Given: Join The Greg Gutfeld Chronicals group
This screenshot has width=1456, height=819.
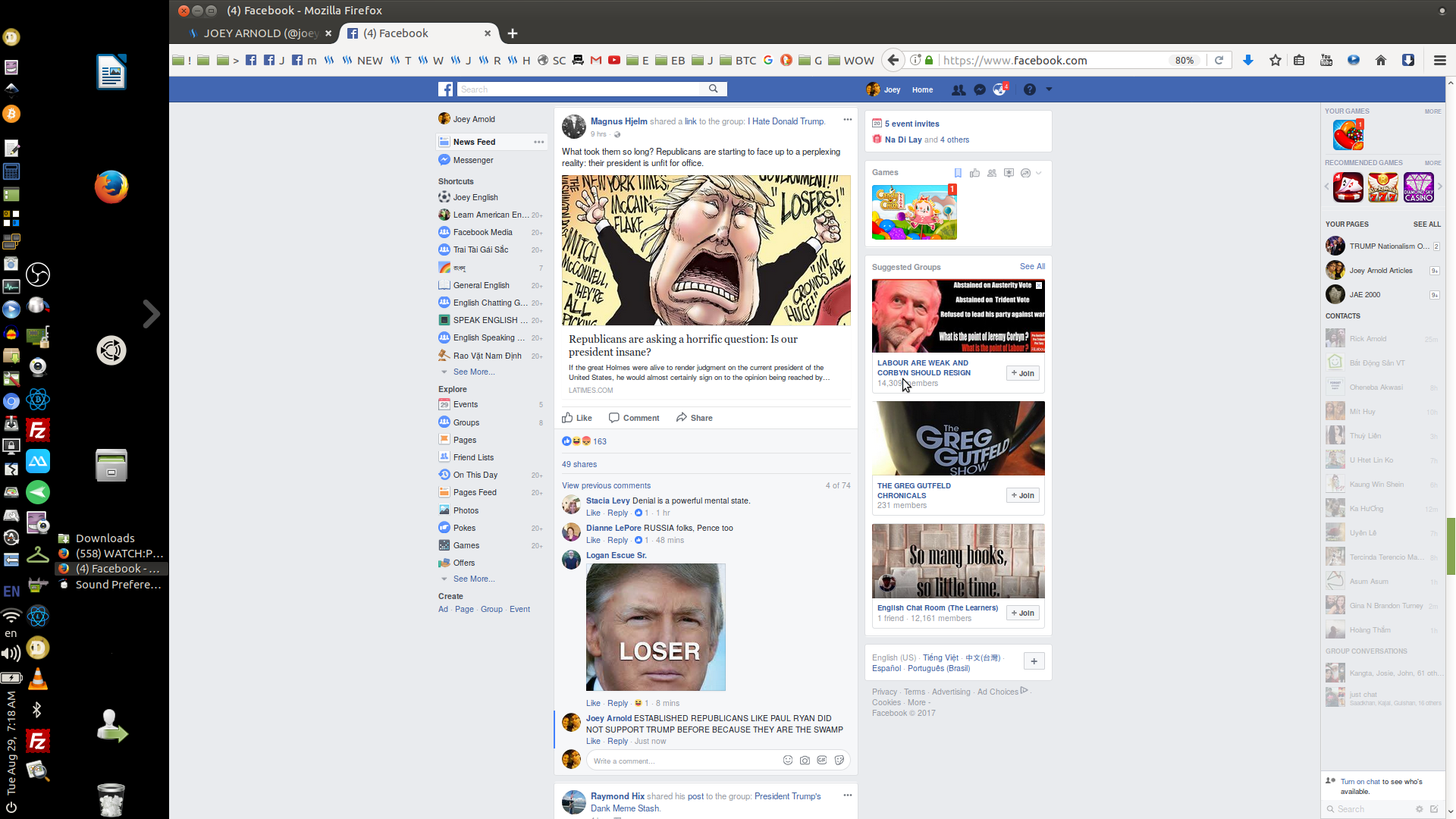Looking at the screenshot, I should [x=1022, y=495].
